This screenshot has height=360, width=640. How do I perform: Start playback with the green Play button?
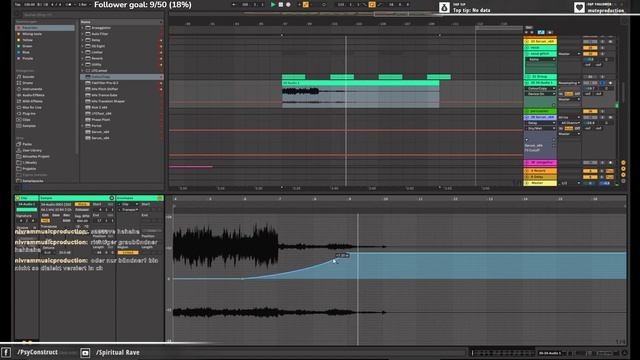click(273, 4)
